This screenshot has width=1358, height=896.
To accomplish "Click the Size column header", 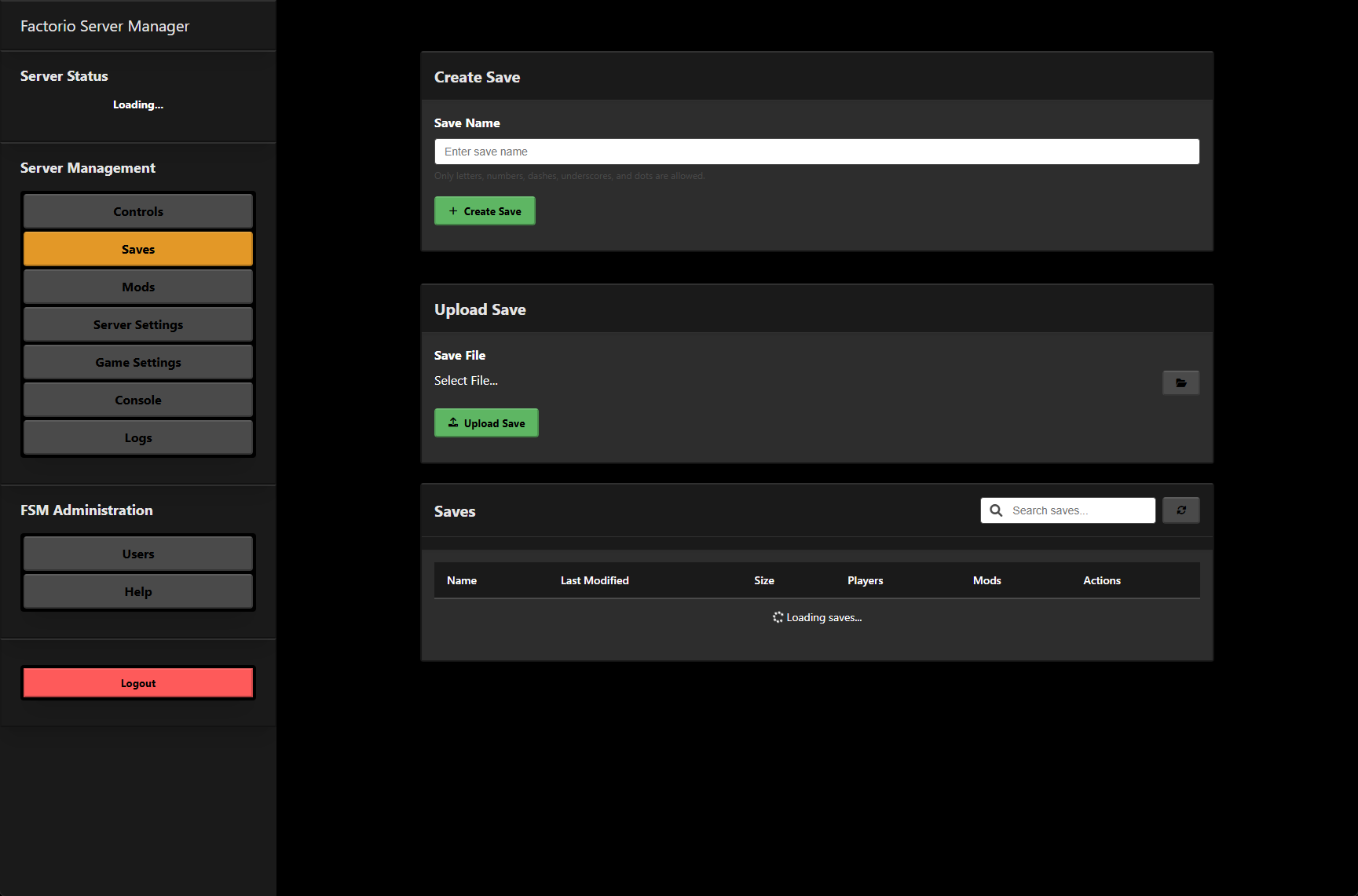I will (x=764, y=580).
